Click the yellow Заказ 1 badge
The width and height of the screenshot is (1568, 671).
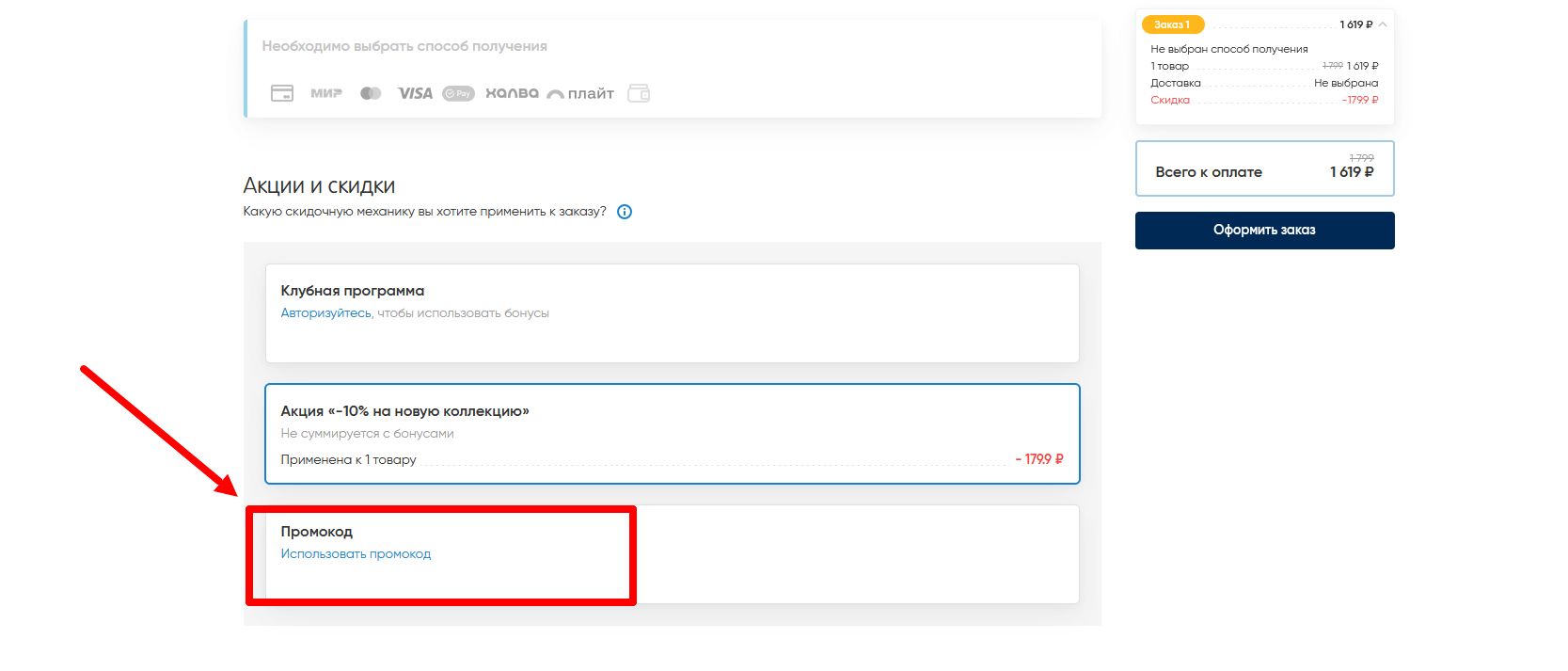click(1172, 24)
